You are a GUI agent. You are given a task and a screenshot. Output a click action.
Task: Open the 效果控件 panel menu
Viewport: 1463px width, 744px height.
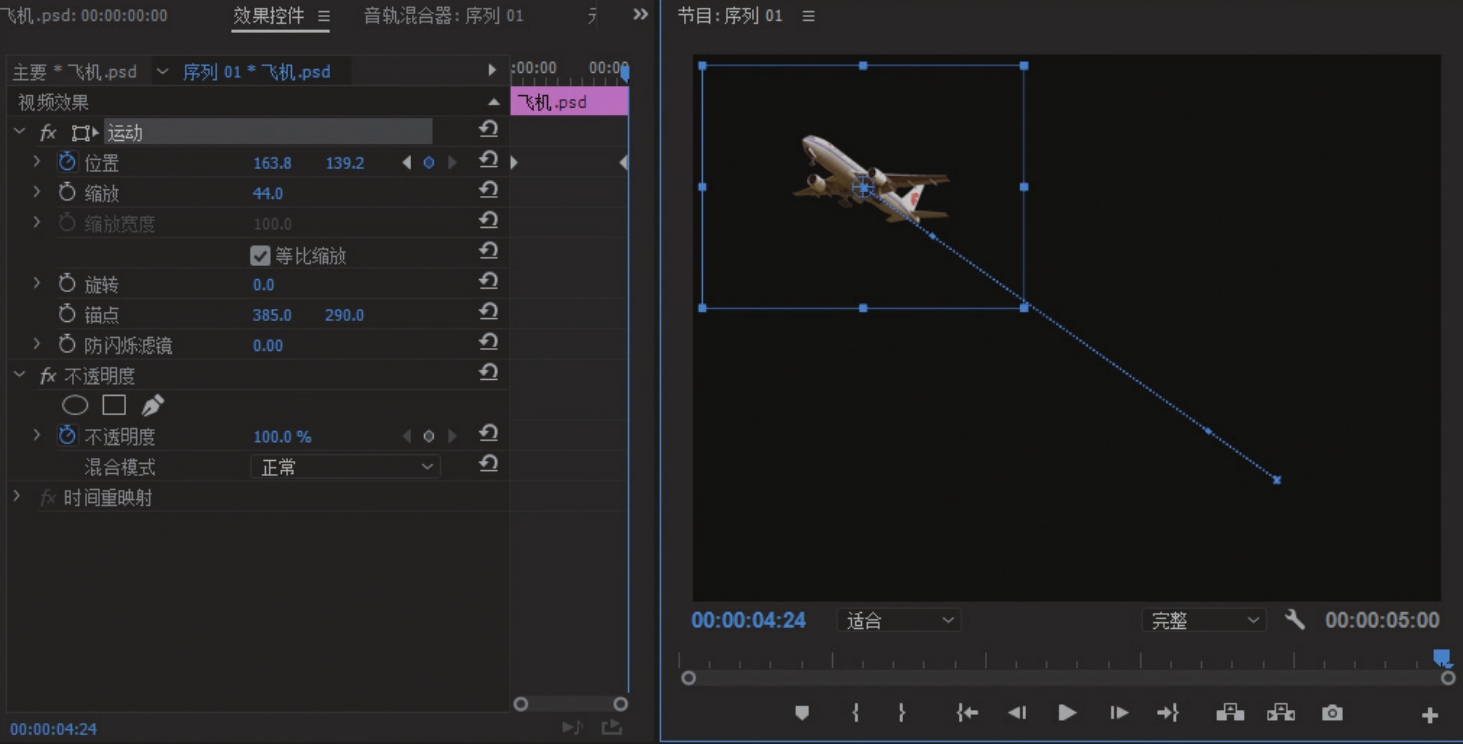click(x=323, y=16)
